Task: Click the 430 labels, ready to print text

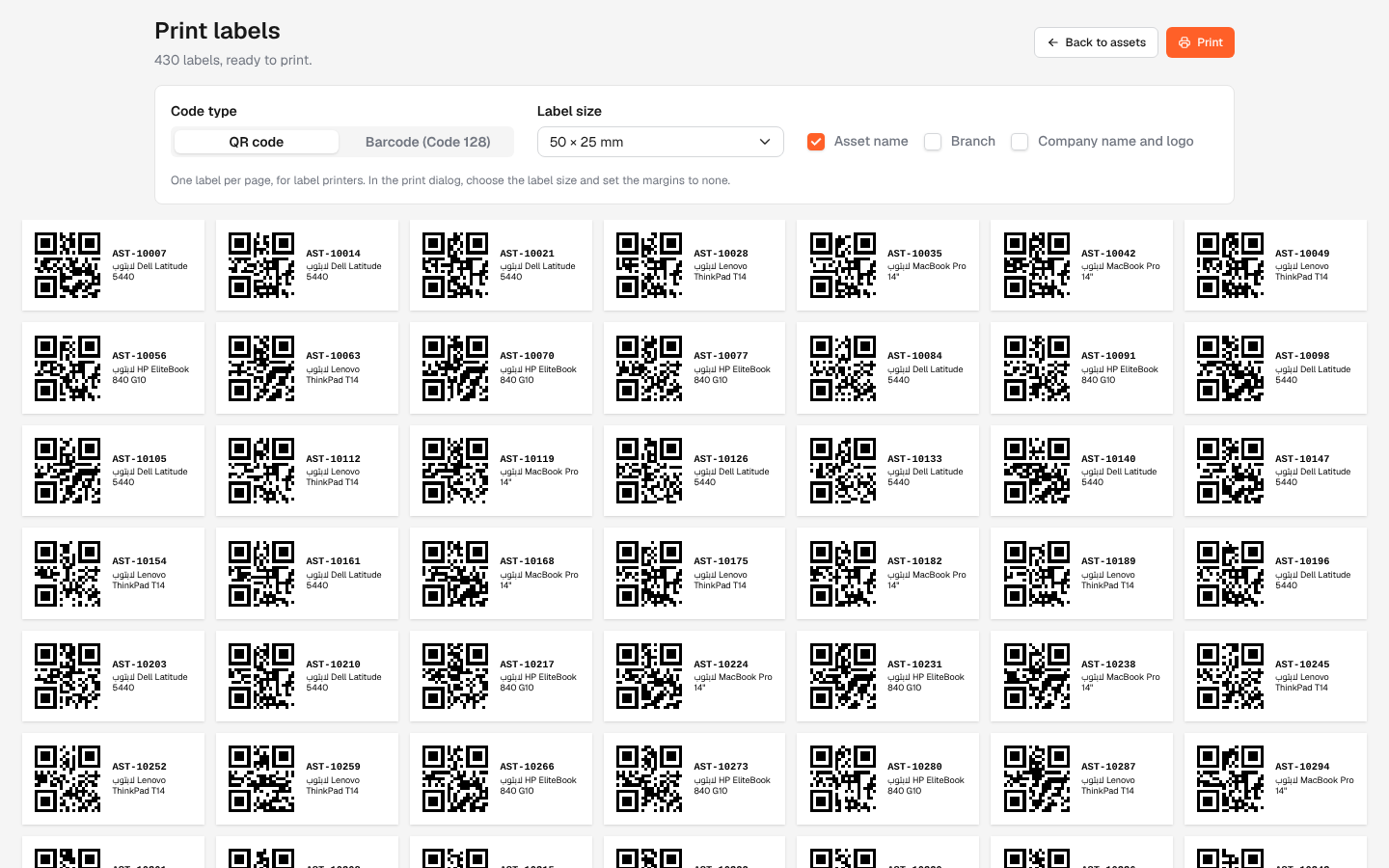Action: 233,60
